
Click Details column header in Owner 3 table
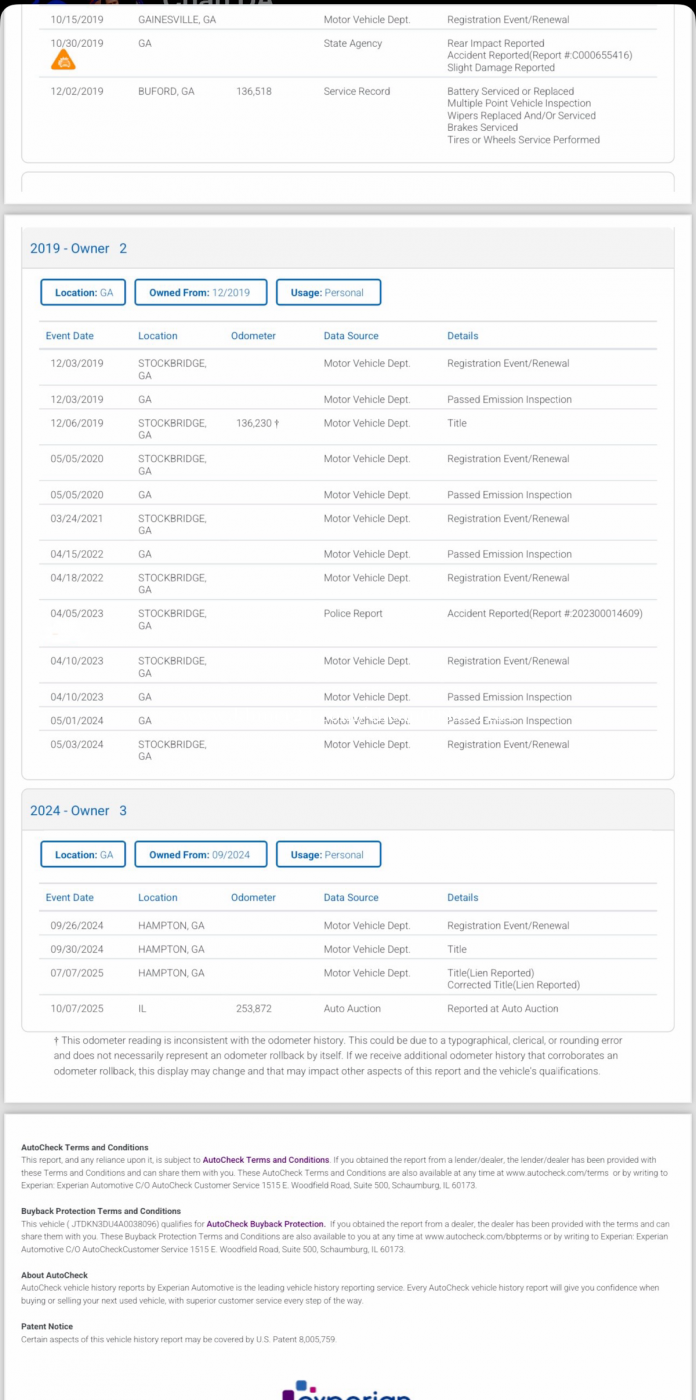[x=462, y=898]
